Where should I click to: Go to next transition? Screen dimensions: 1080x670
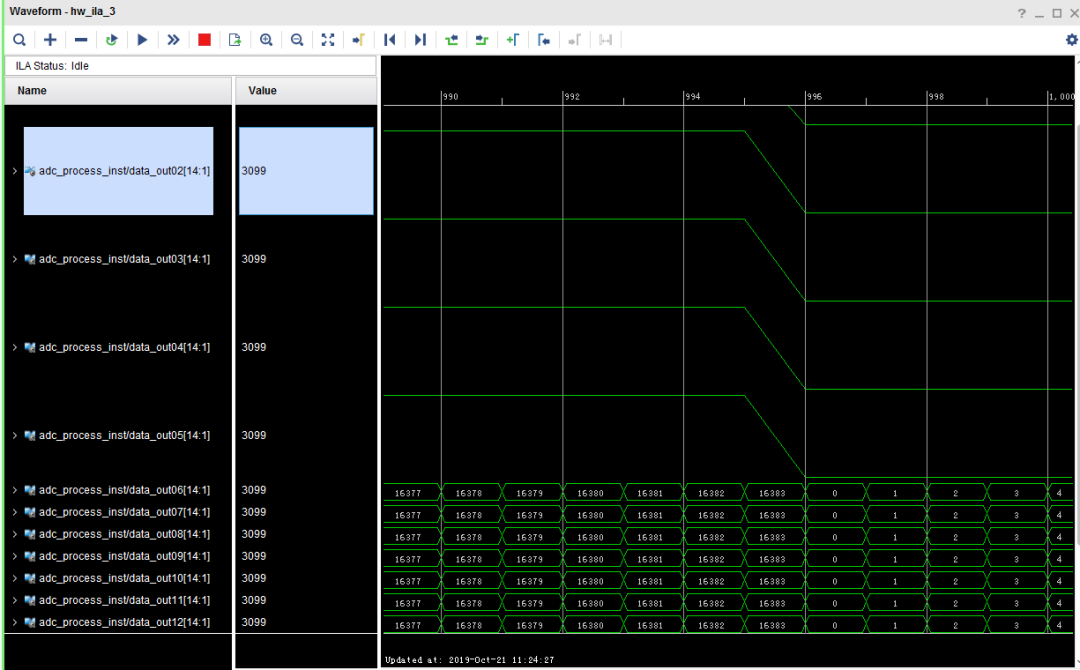point(481,40)
